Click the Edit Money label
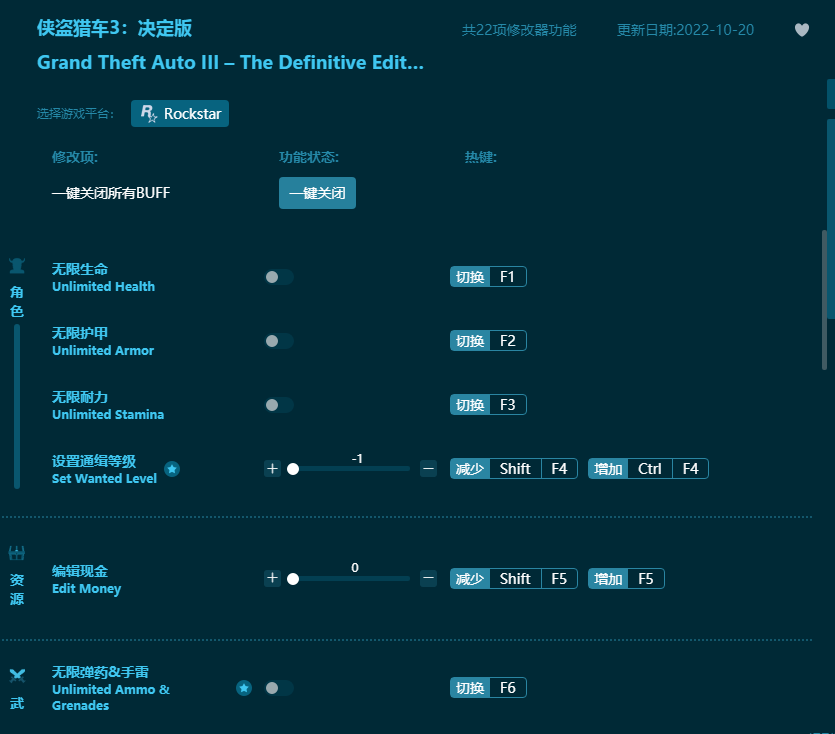 click(86, 580)
